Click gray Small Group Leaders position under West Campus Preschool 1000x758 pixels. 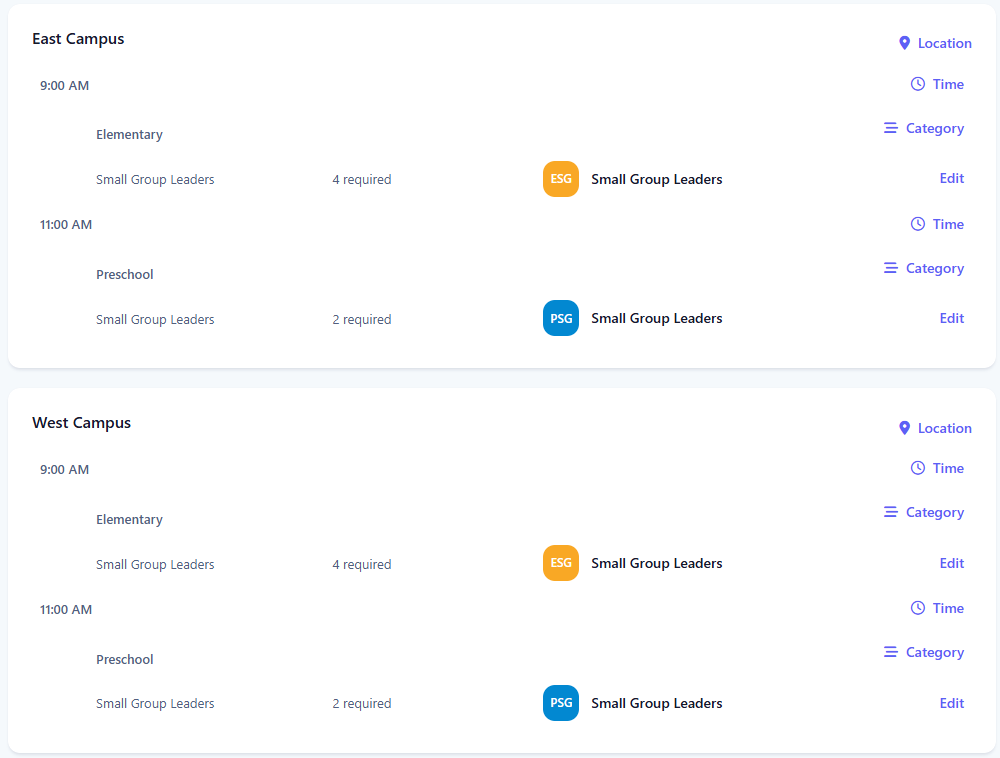click(x=155, y=704)
